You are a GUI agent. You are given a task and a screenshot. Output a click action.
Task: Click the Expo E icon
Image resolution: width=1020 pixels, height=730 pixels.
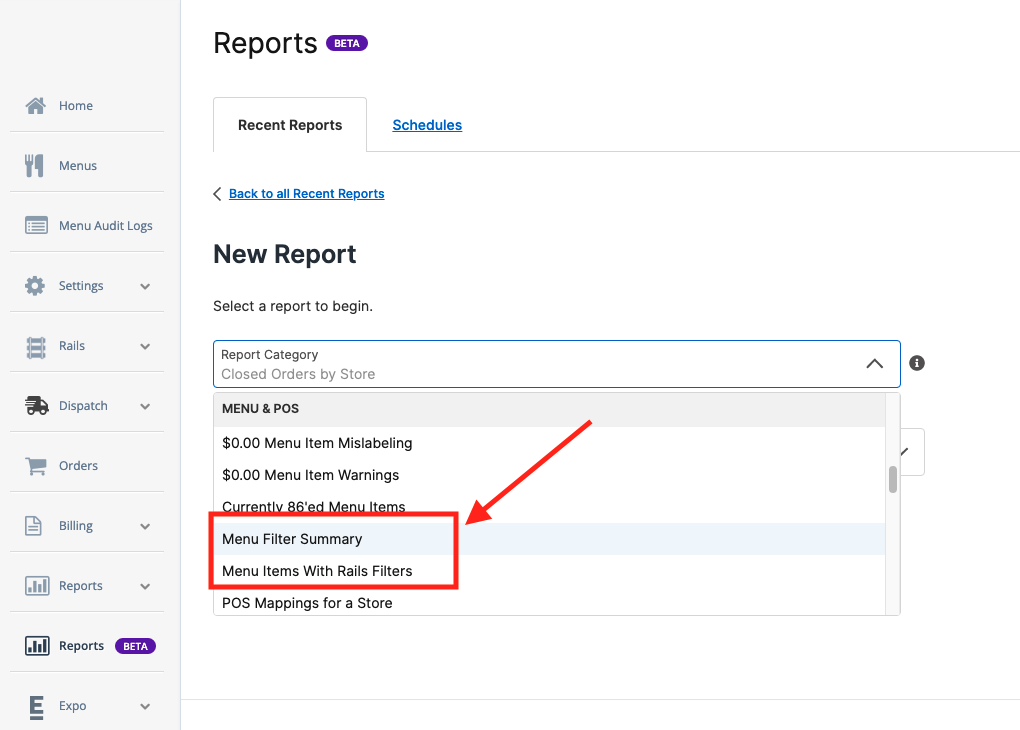coord(36,707)
